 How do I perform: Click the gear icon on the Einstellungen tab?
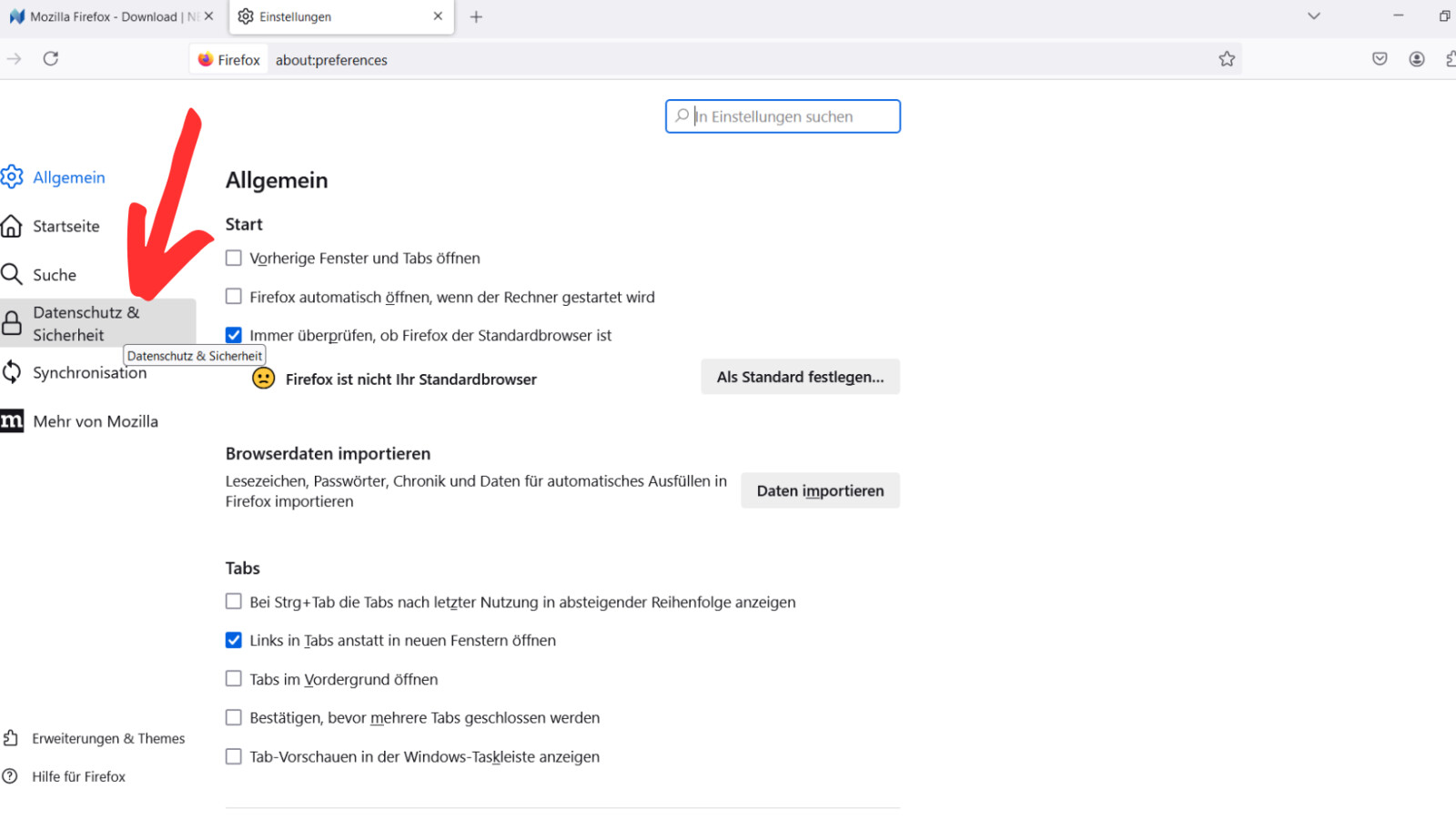coord(246,16)
